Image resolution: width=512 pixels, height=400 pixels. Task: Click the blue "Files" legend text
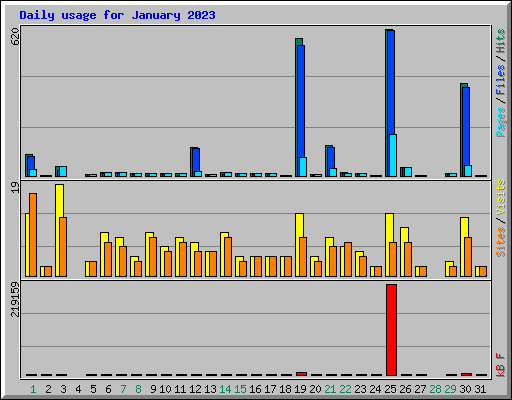[501, 80]
